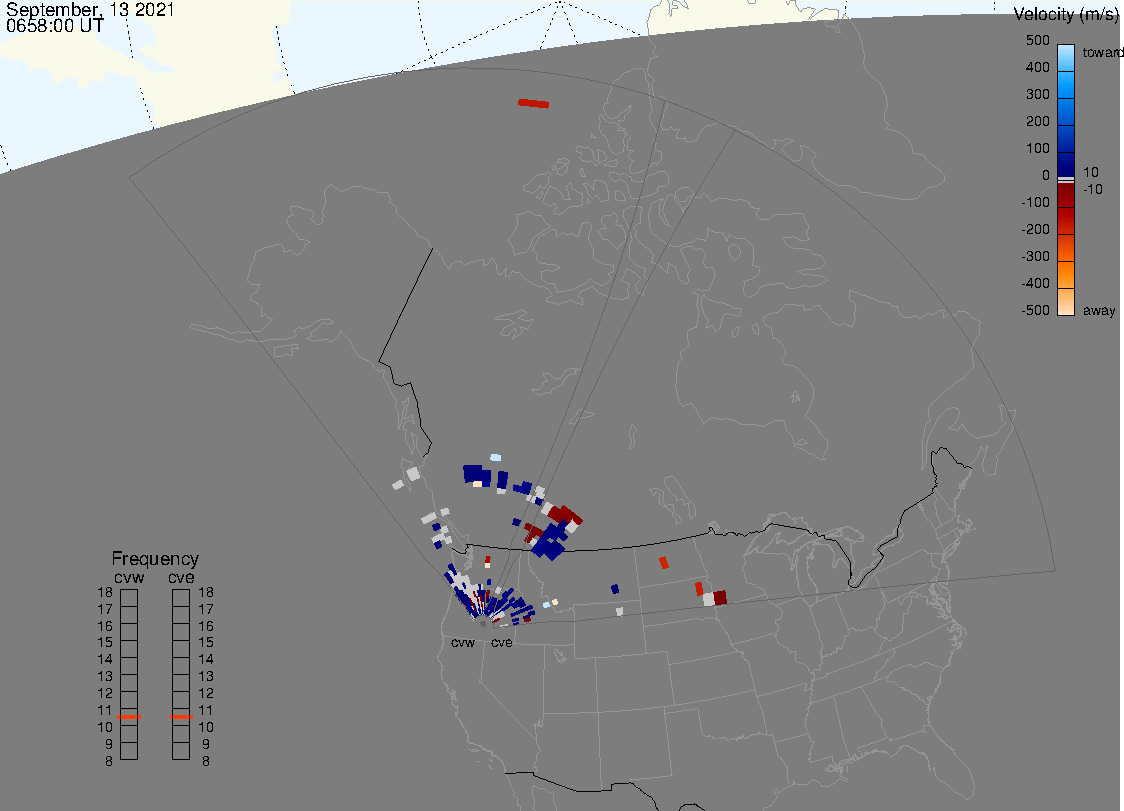Click the "cvw" radar station label on map
Image resolution: width=1124 pixels, height=811 pixels.
[x=463, y=642]
